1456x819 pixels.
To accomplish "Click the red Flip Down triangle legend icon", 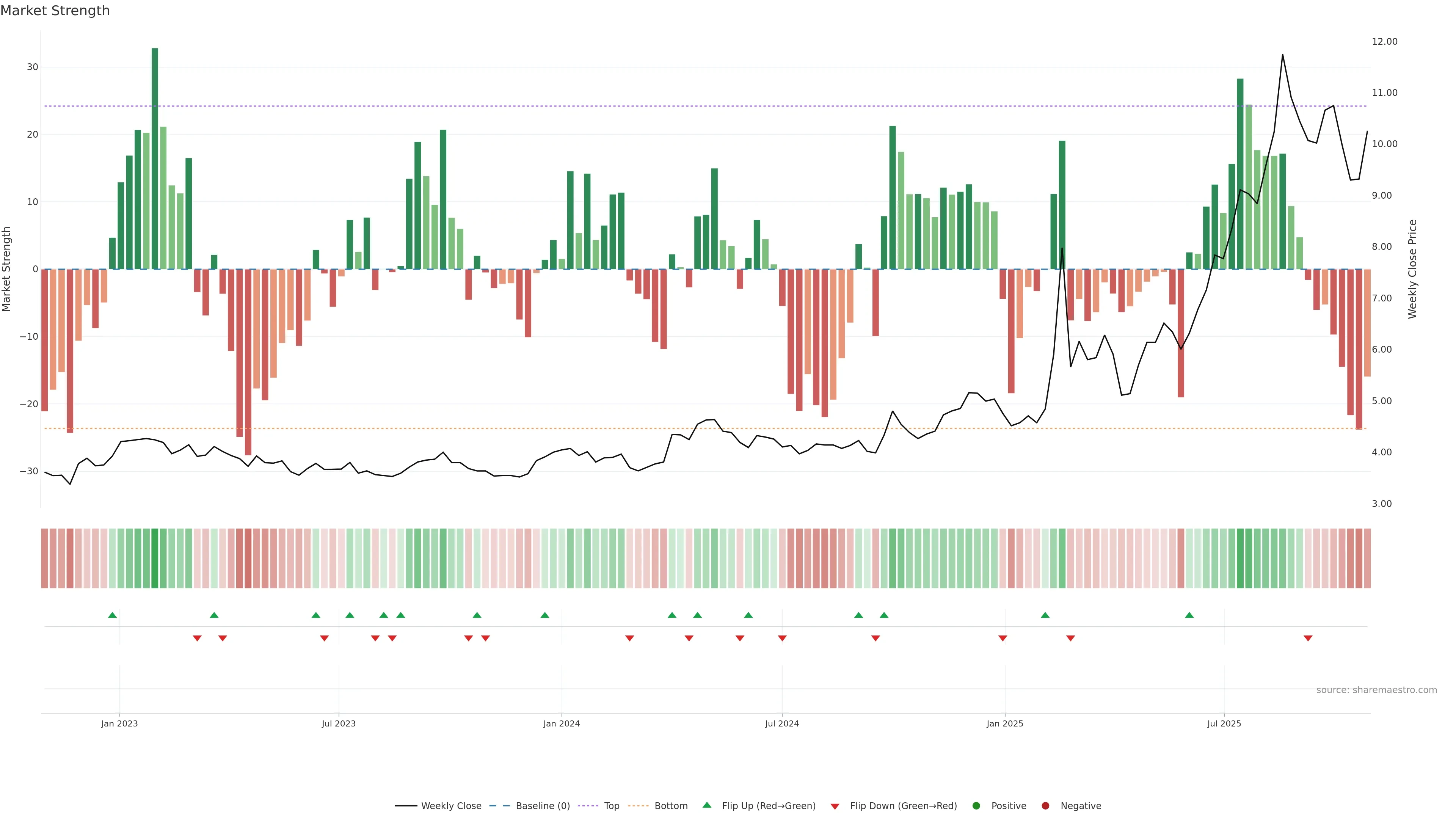I will pos(835,806).
